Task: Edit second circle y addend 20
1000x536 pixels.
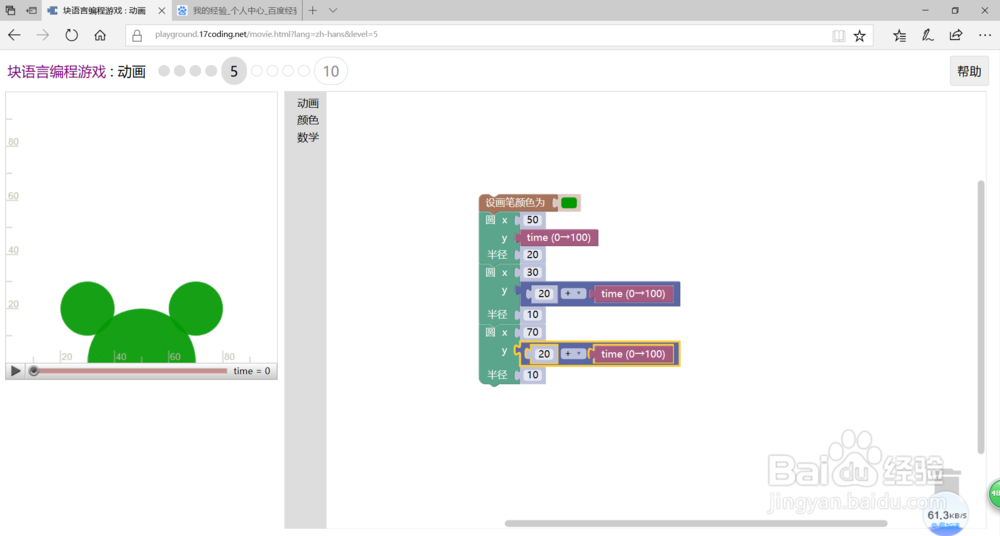Action: tap(544, 294)
